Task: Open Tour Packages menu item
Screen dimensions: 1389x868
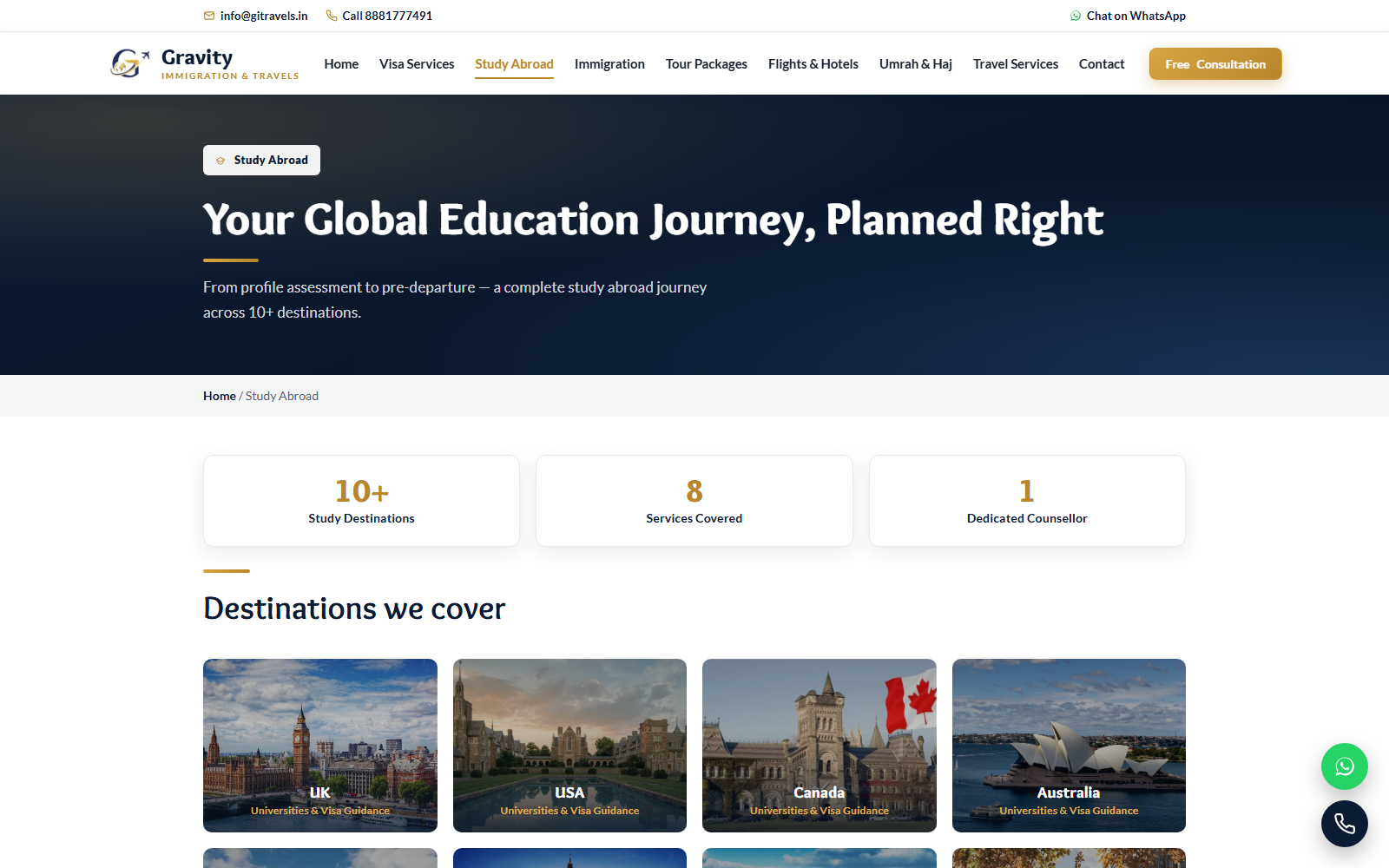Action: 707,64
